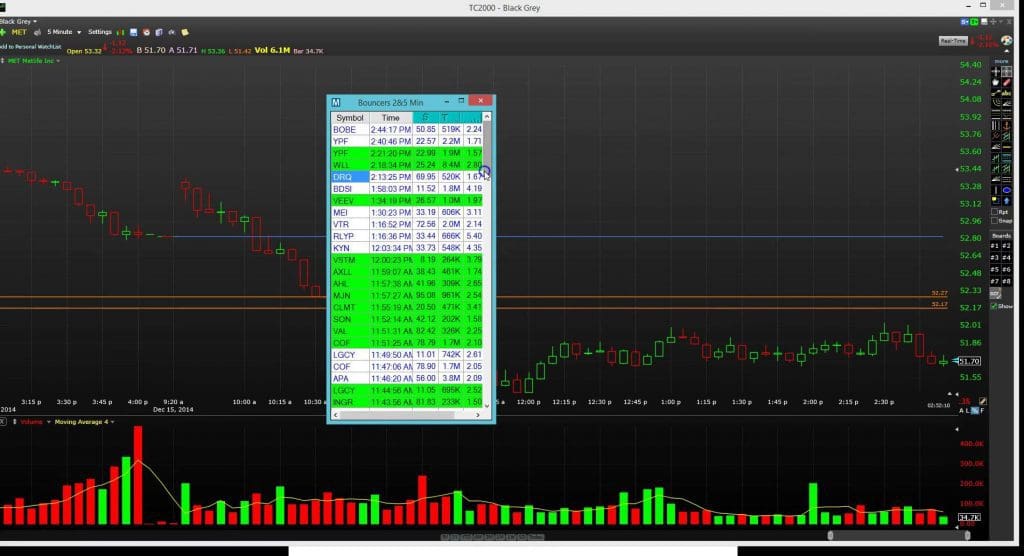Select the red eraser drawing tool

pos(1007,82)
